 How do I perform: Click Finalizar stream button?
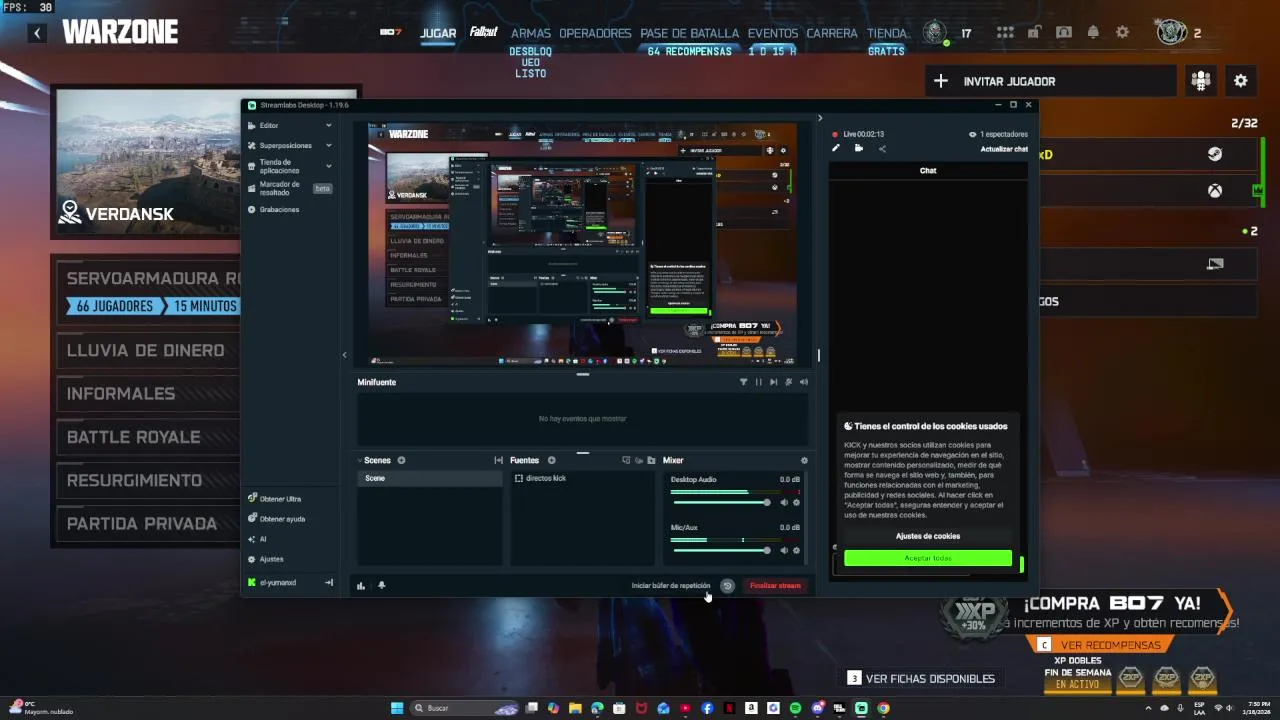(x=775, y=586)
